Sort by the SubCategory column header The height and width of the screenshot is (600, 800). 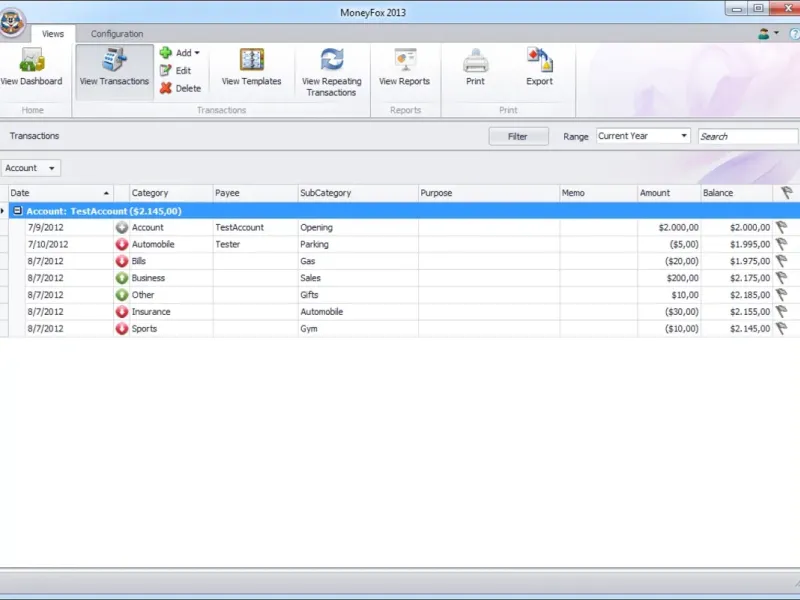click(x=358, y=193)
